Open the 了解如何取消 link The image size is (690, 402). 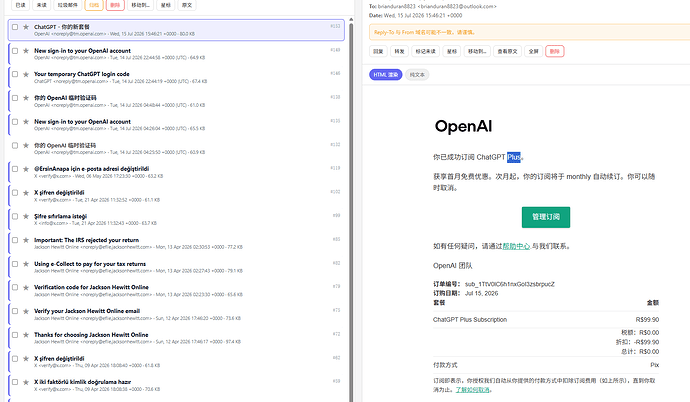click(472, 390)
